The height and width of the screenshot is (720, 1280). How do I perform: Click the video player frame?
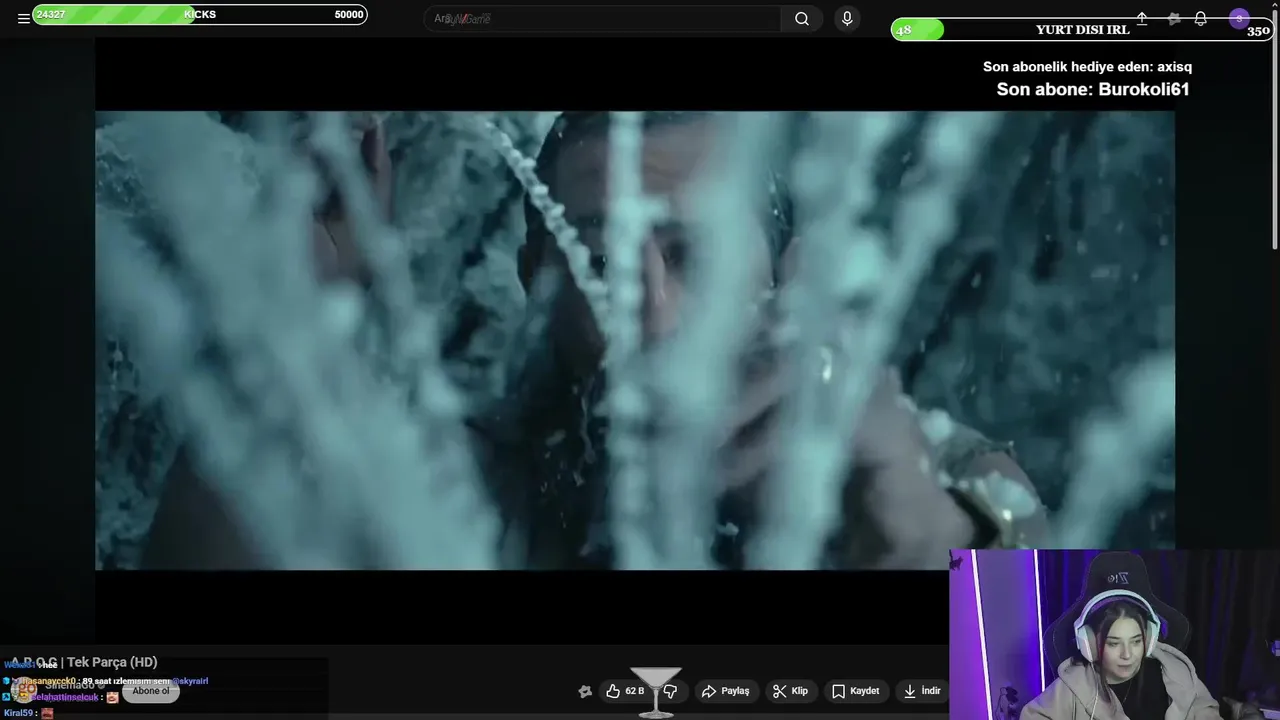(x=635, y=340)
